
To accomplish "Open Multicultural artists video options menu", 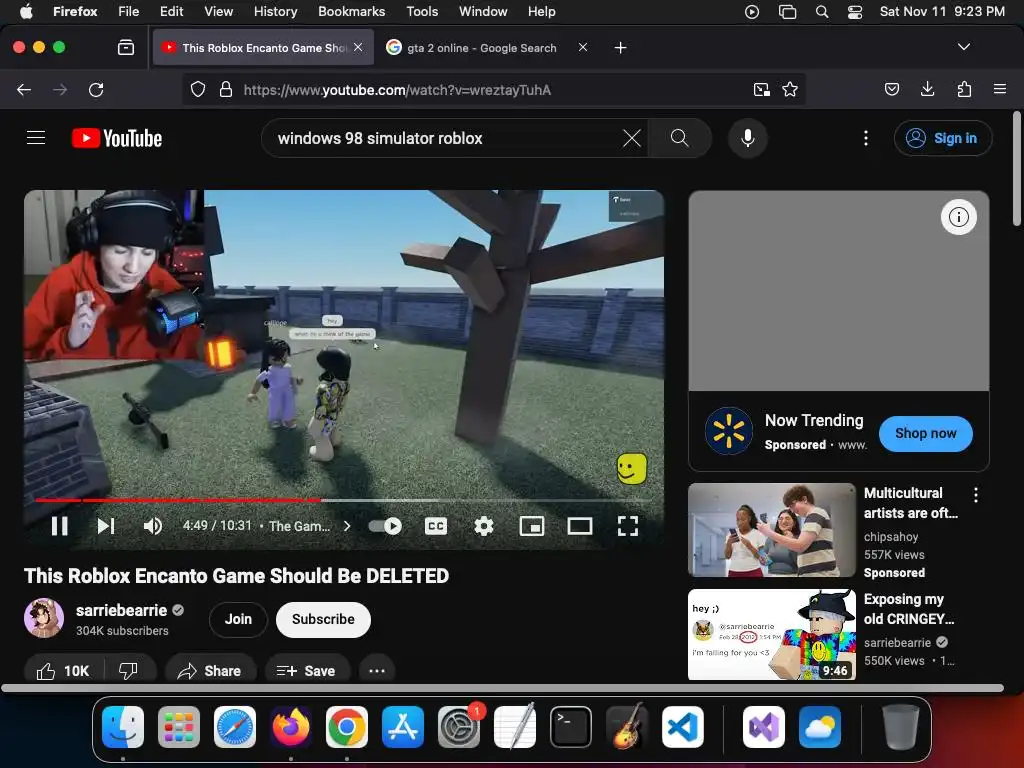I will click(x=976, y=495).
